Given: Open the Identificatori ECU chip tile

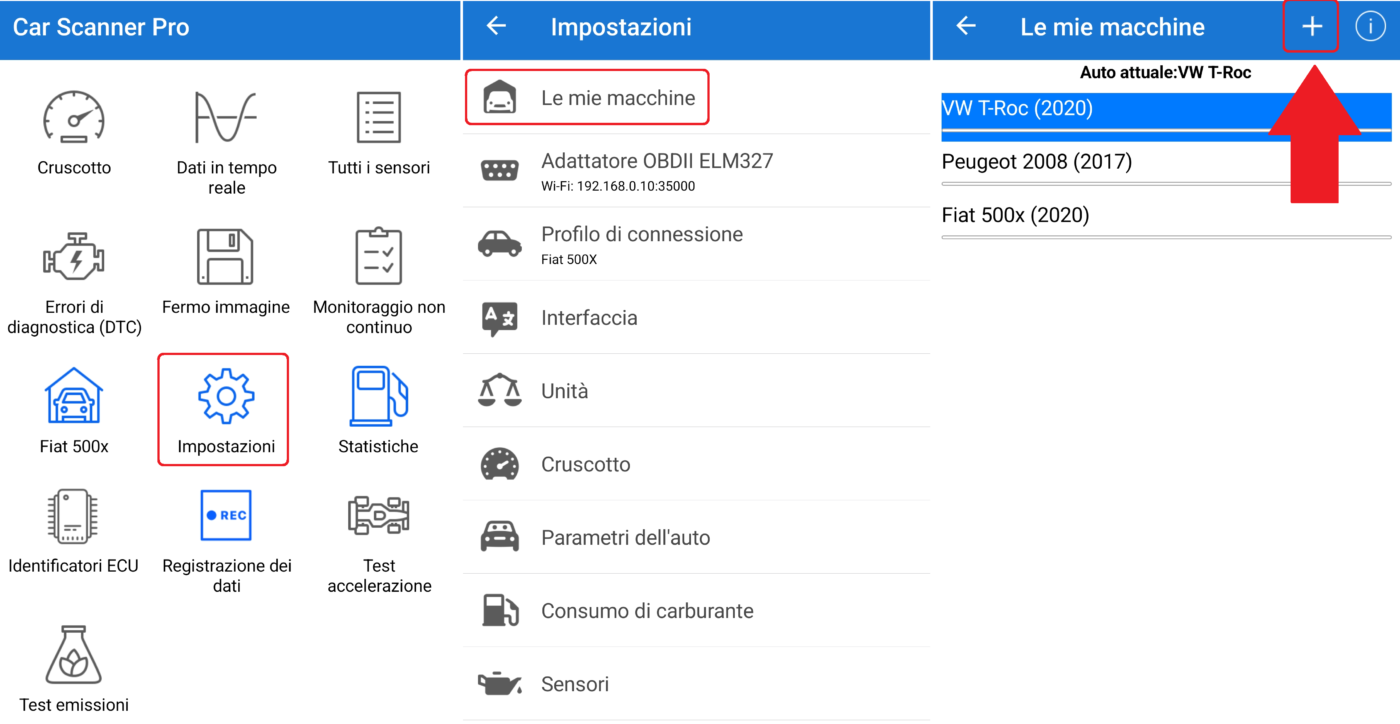Looking at the screenshot, I should [x=74, y=532].
